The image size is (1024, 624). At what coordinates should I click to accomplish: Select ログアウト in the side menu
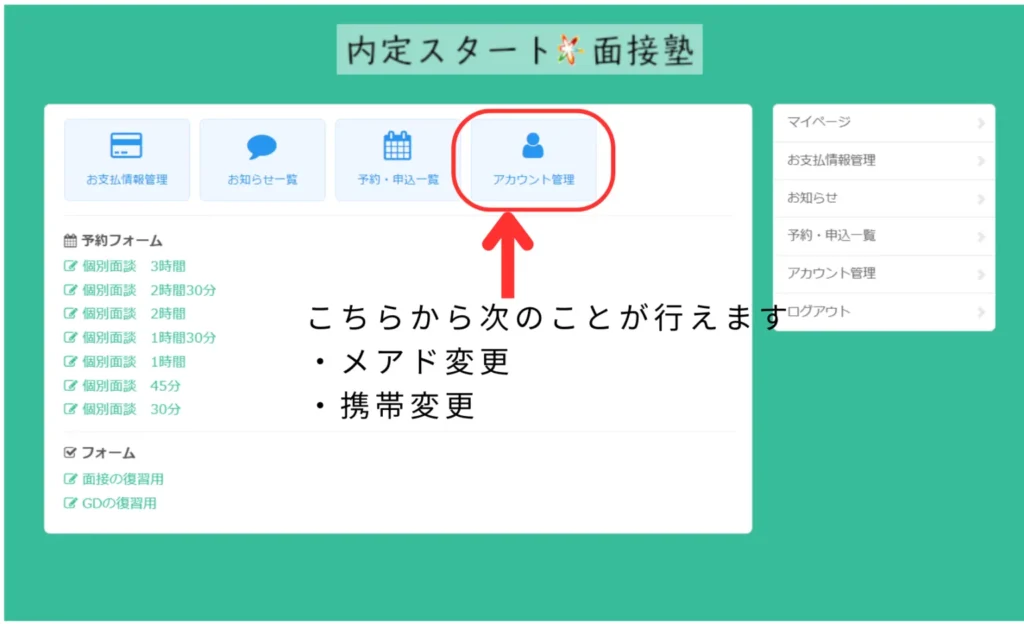point(820,311)
